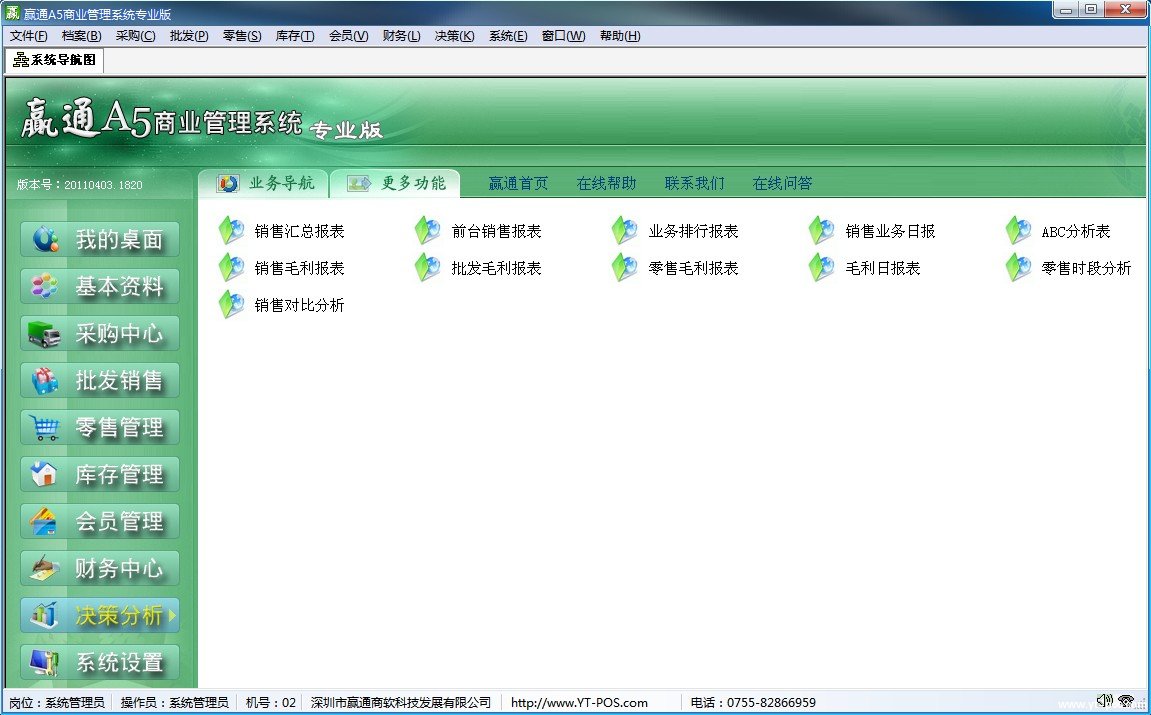The height and width of the screenshot is (715, 1151).
Task: Open the 前台销售报表 report icon
Action: coord(428,231)
